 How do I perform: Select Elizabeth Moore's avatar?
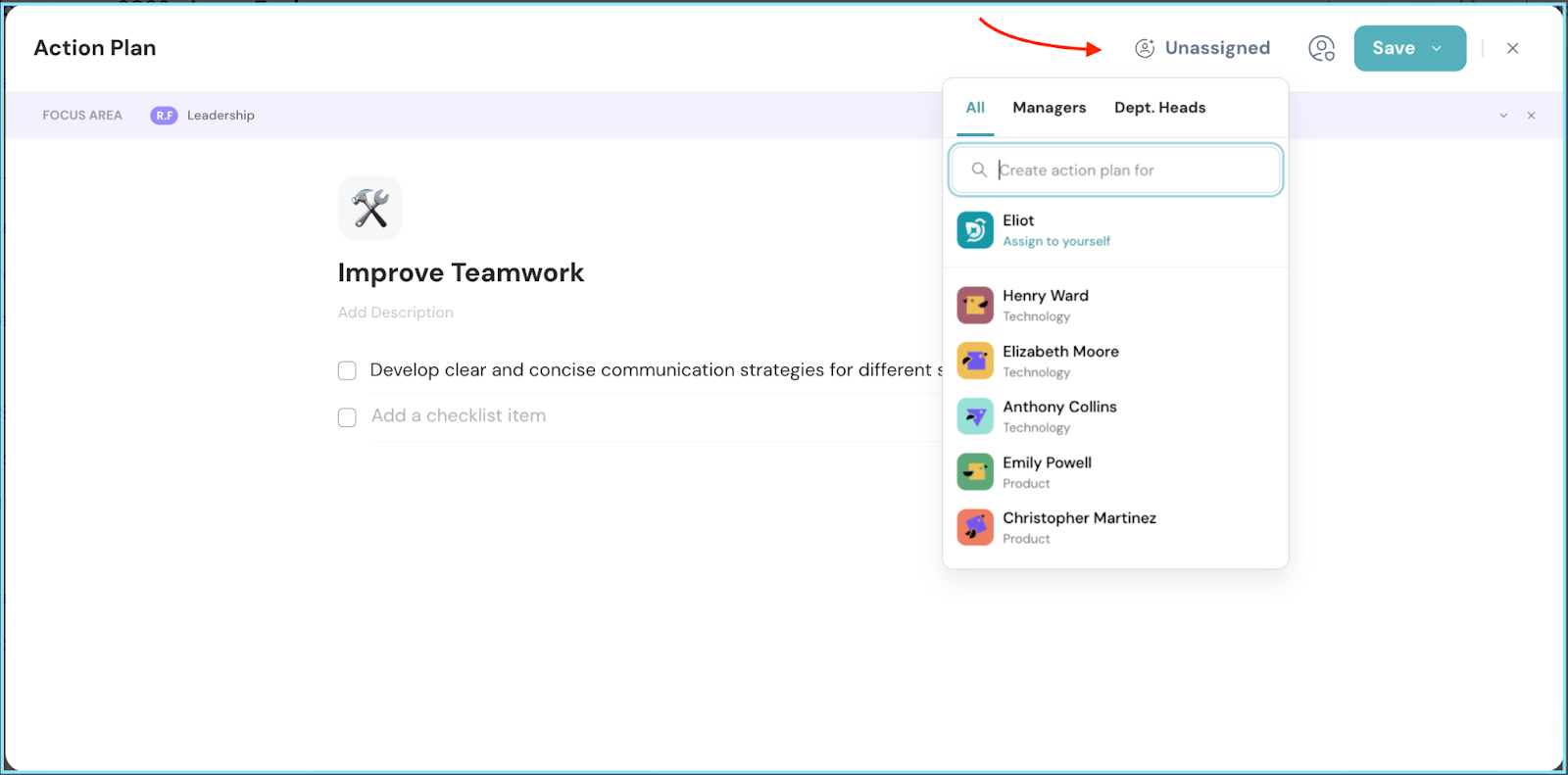coord(975,361)
